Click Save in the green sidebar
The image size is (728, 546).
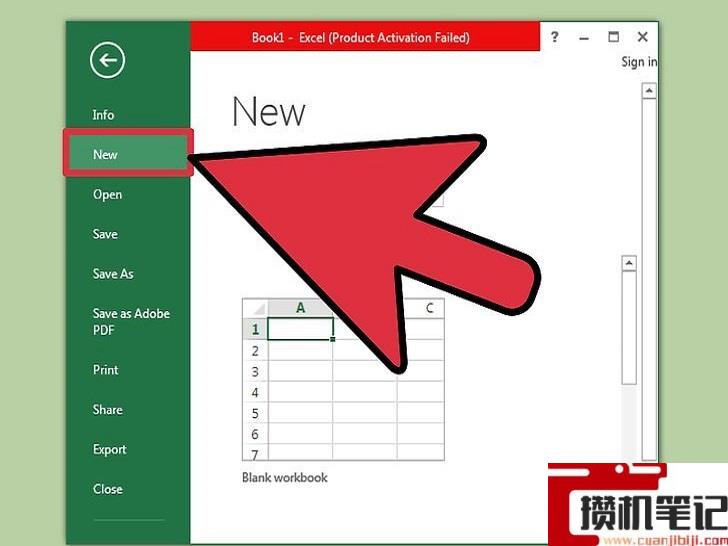[105, 234]
